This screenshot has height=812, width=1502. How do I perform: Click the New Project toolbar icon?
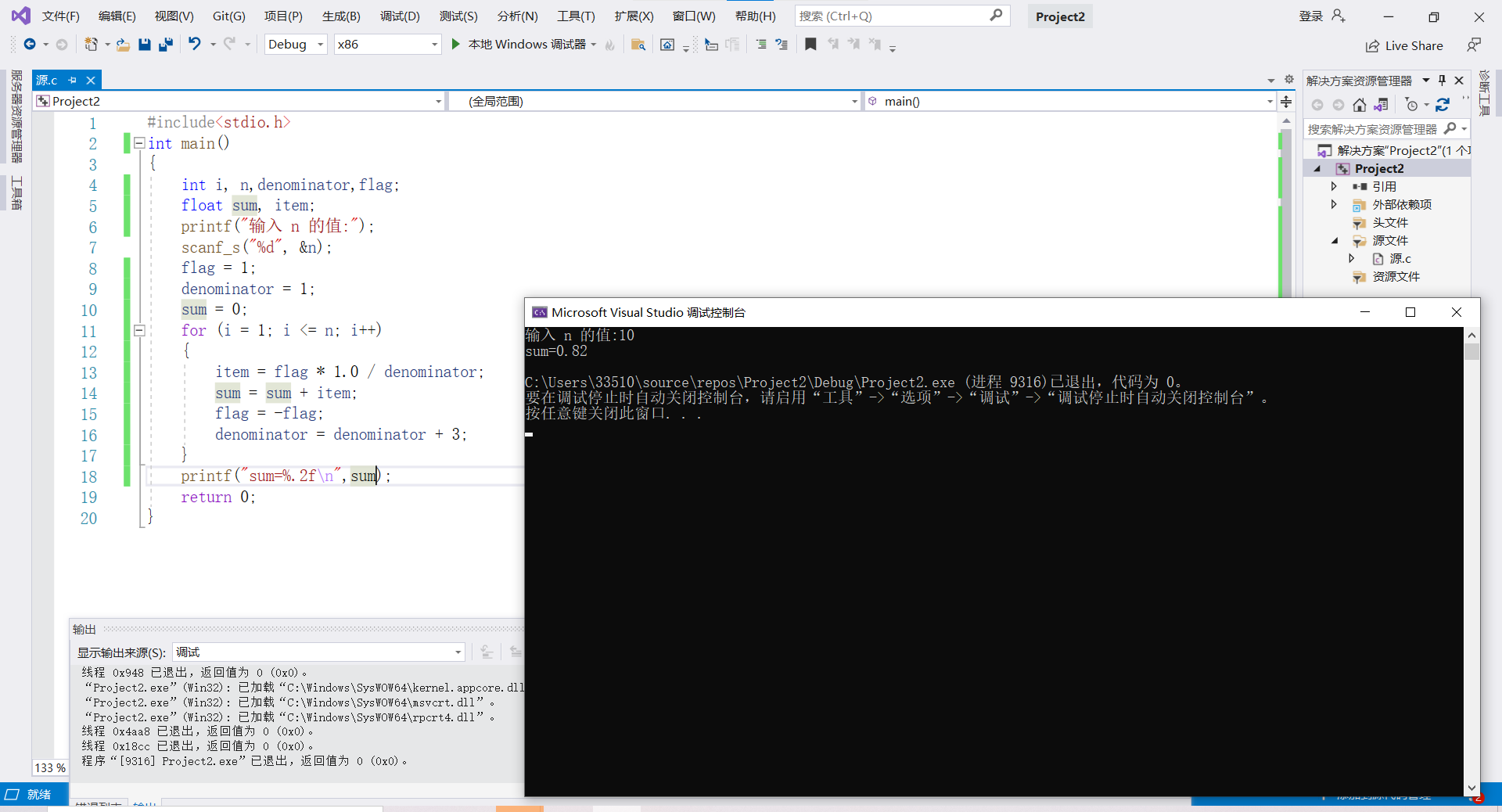pyautogui.click(x=92, y=45)
